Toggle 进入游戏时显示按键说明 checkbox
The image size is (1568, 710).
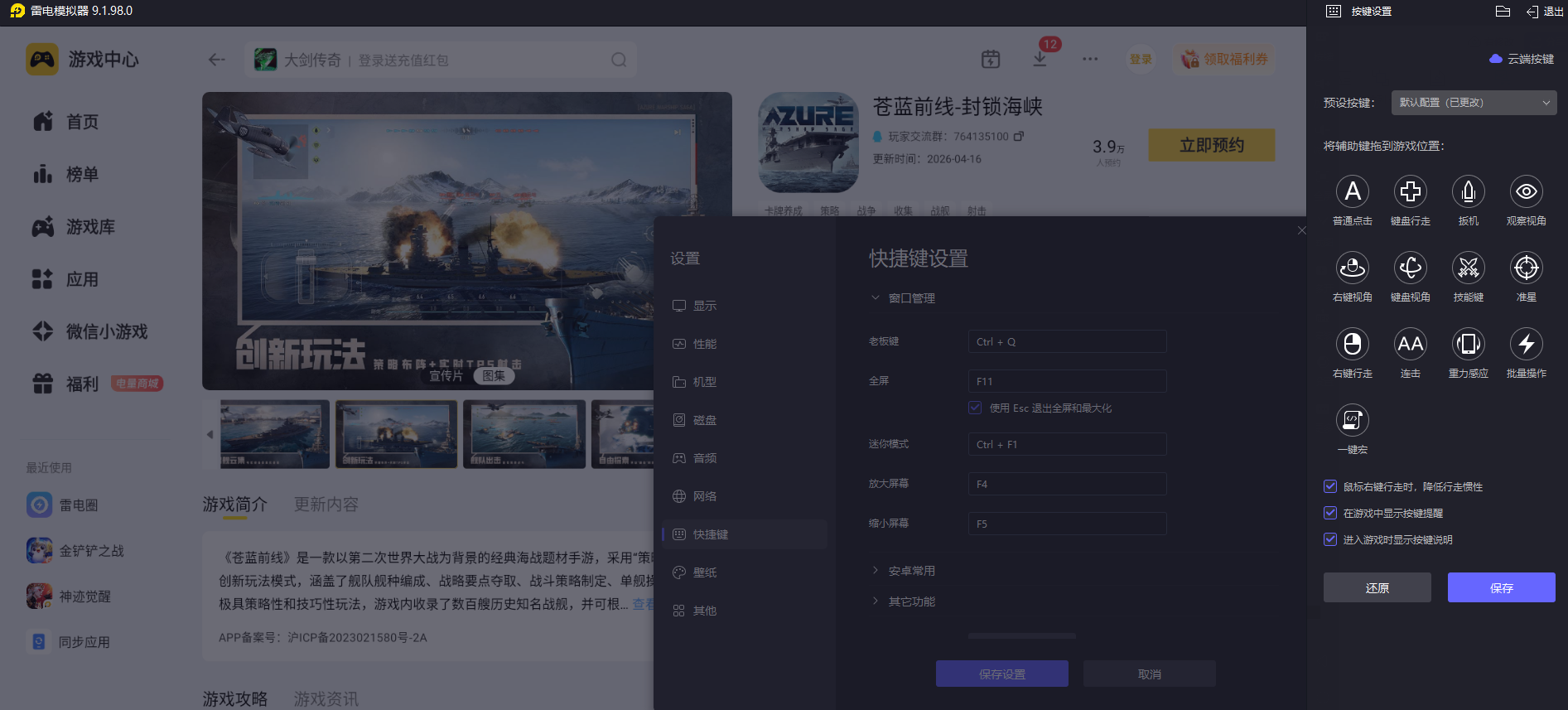coord(1330,540)
